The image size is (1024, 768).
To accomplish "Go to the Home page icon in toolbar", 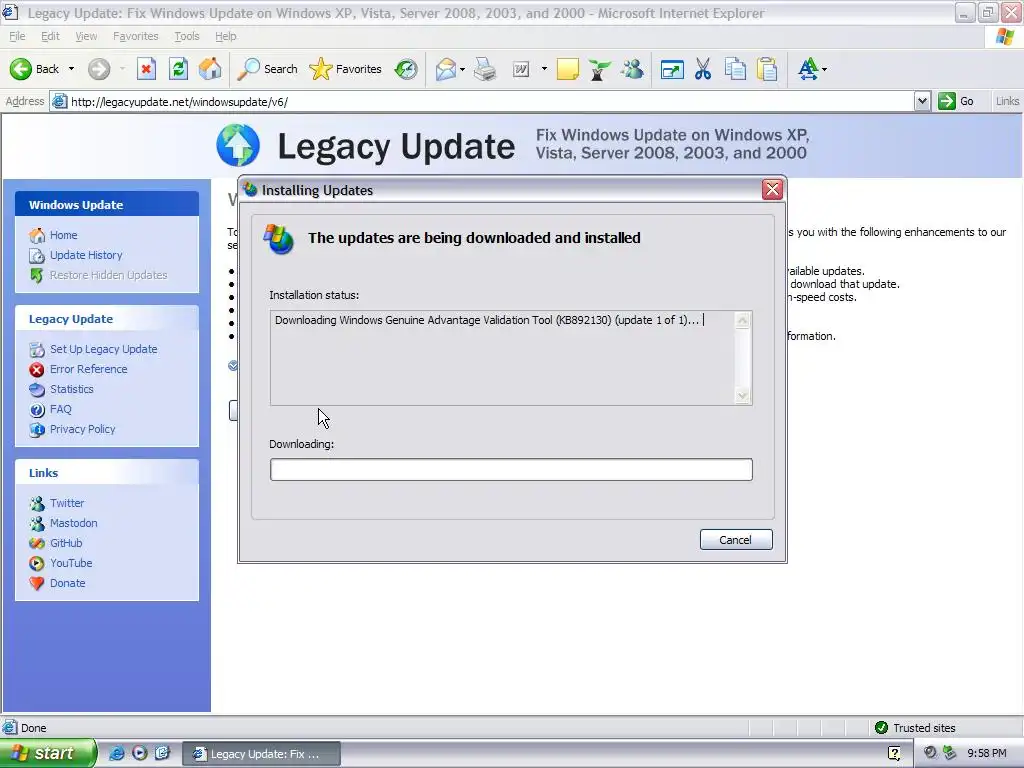I will point(210,69).
